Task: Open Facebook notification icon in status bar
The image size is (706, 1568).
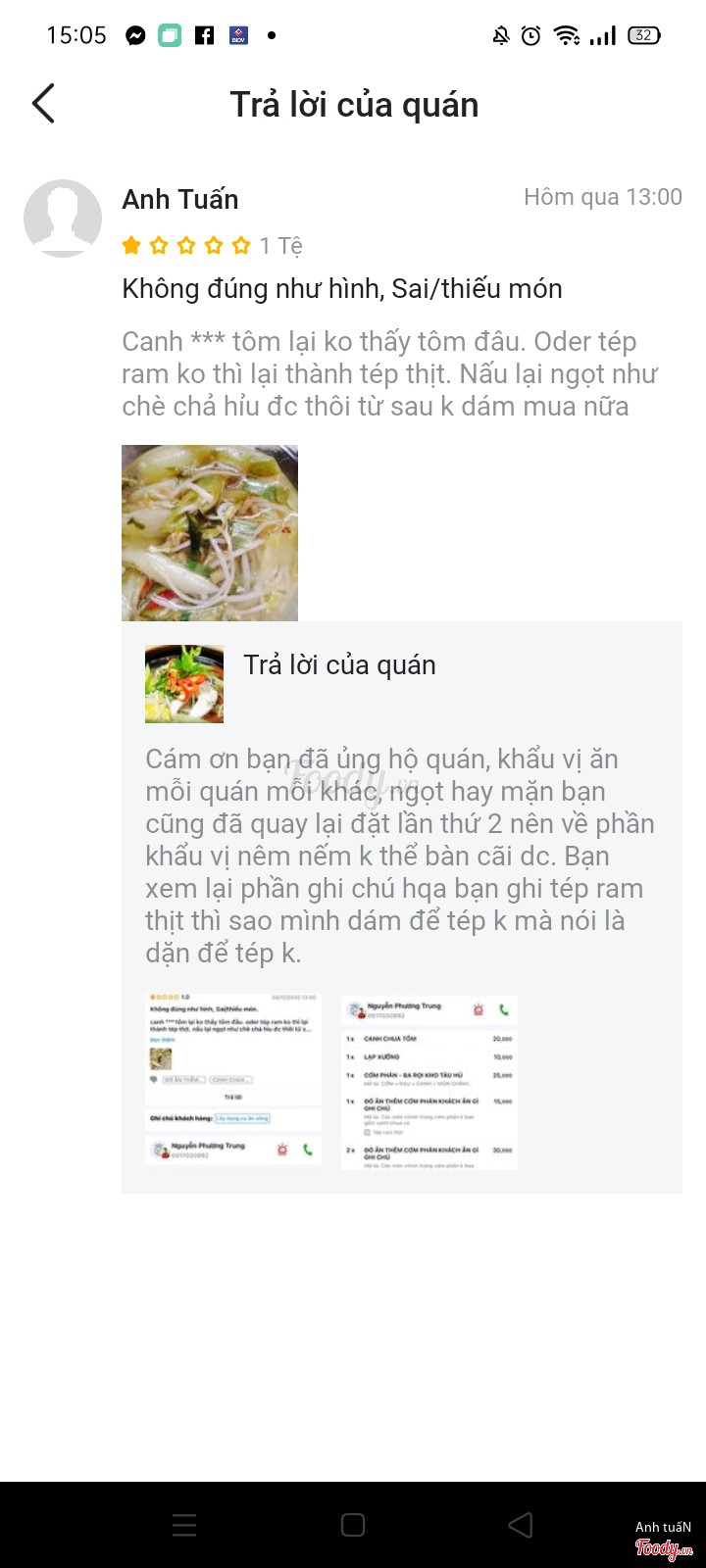Action: click(x=204, y=36)
